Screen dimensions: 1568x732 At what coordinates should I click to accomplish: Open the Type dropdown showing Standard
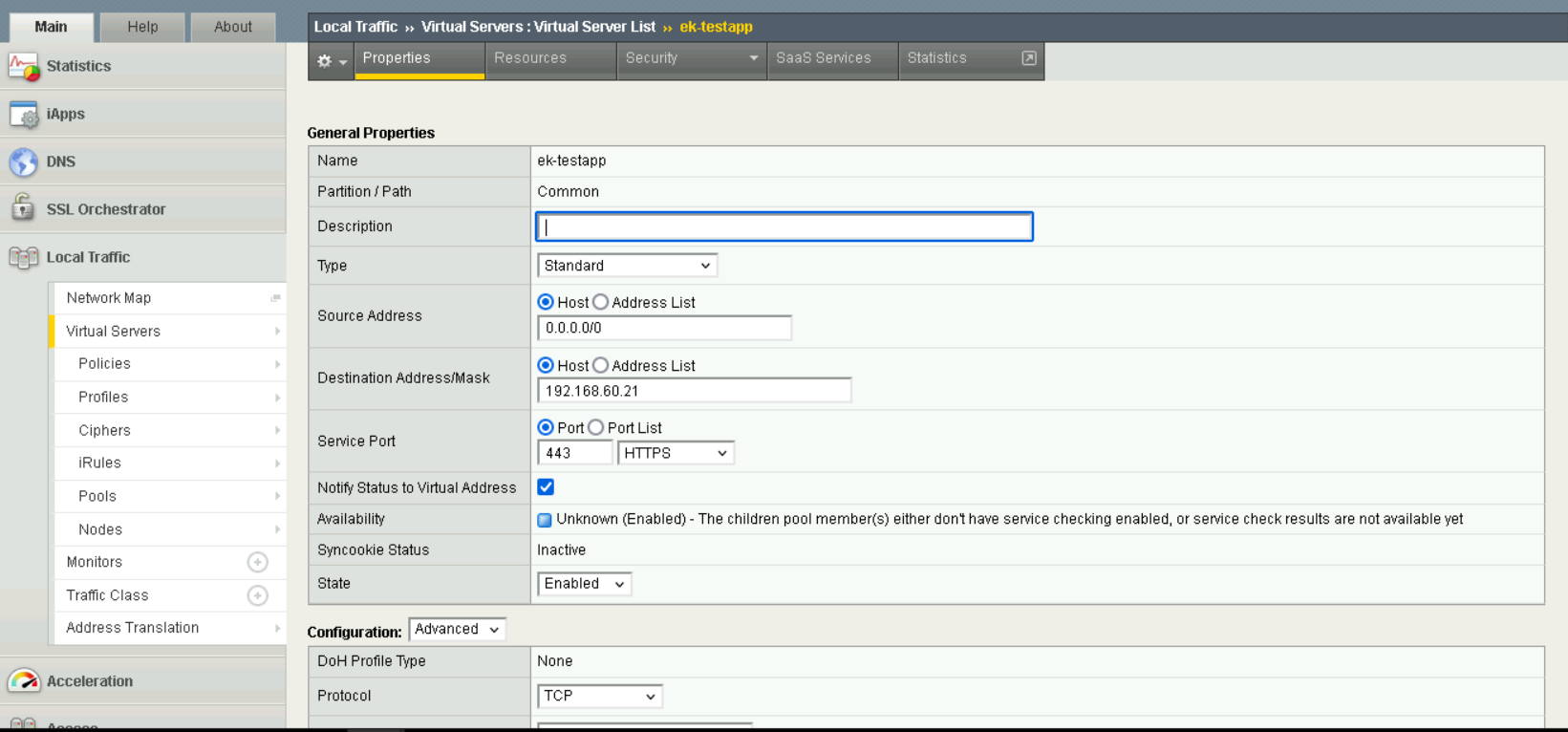coord(627,266)
